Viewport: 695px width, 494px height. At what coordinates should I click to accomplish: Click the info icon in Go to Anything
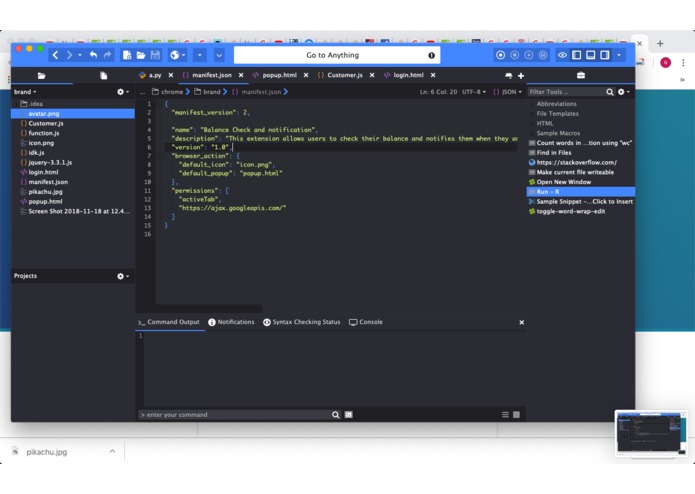click(x=431, y=55)
